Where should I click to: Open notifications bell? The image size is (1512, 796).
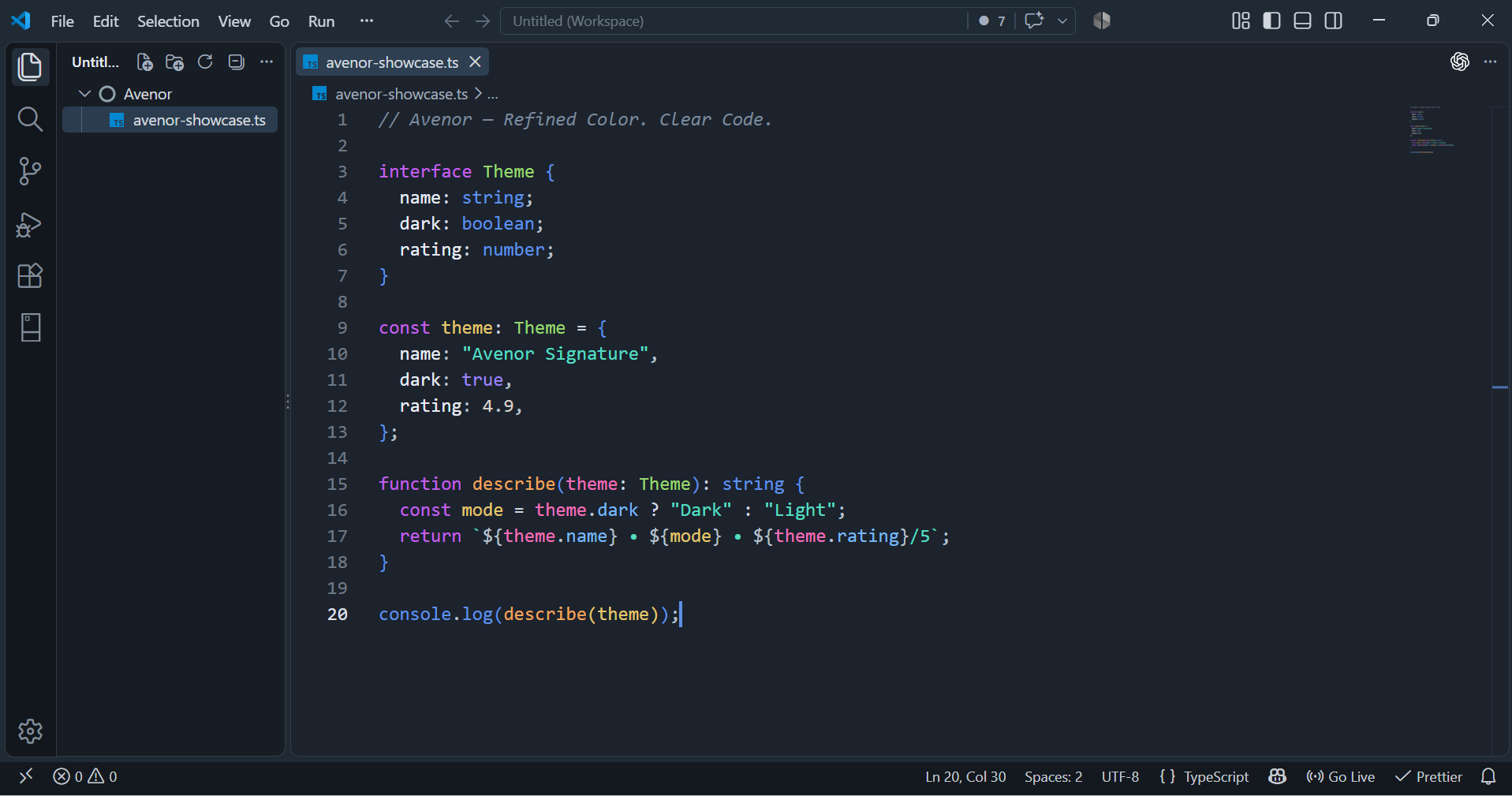click(x=1488, y=776)
